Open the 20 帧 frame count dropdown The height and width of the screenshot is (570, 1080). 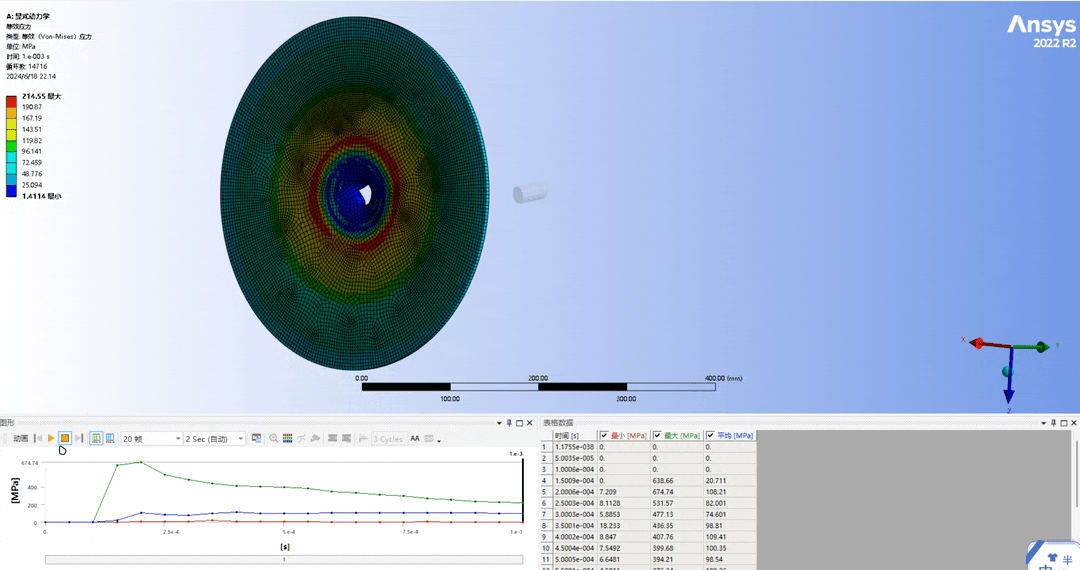tap(177, 438)
